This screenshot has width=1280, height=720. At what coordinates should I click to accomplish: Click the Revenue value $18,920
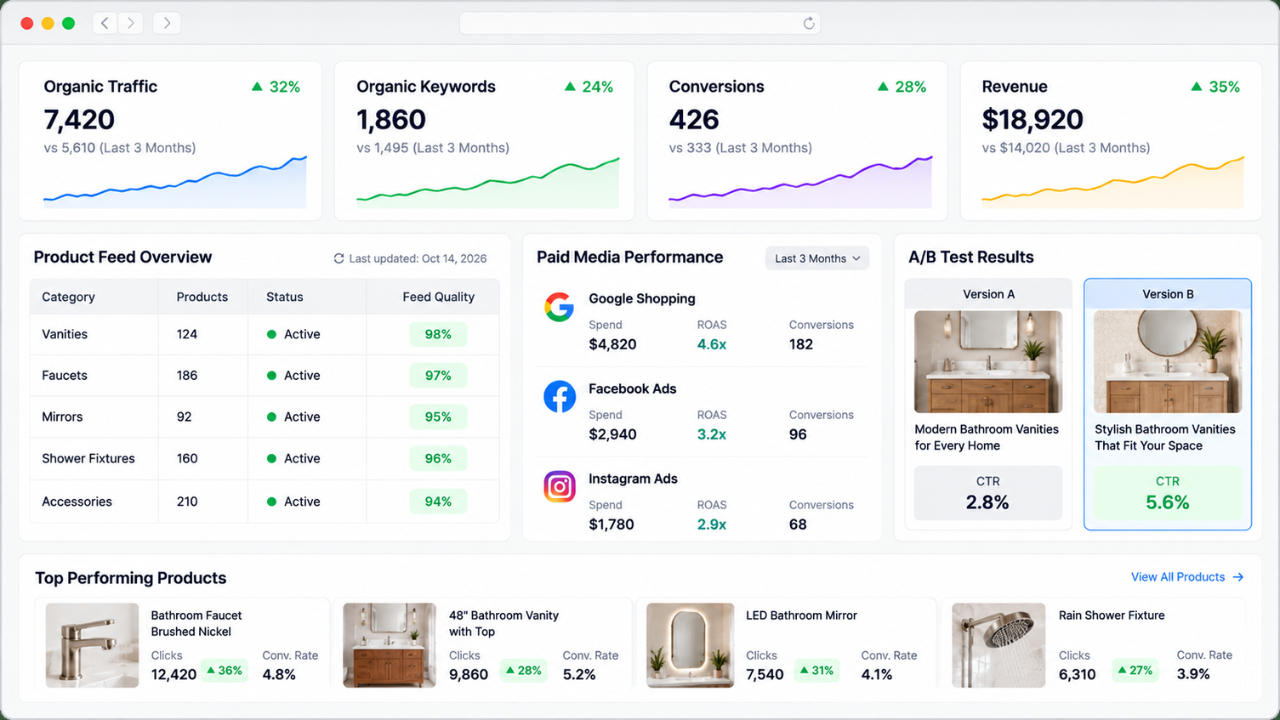(1033, 120)
